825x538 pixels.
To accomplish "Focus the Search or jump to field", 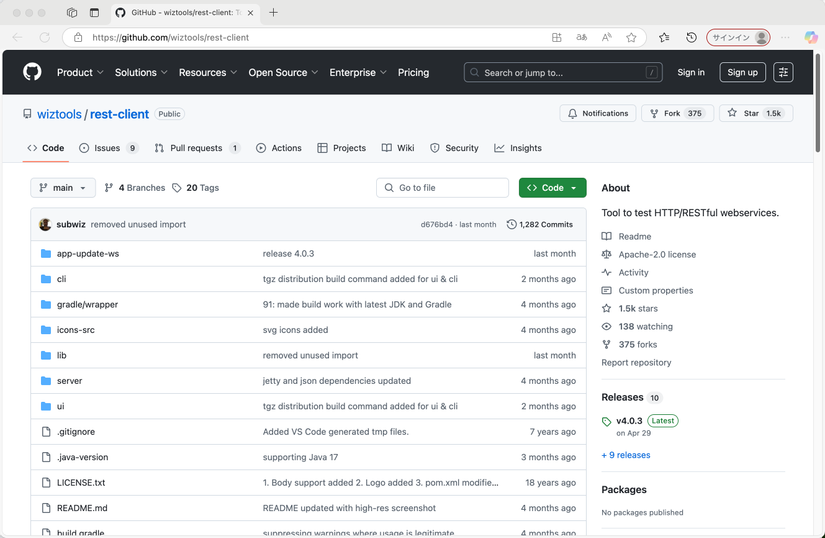I will click(x=563, y=73).
